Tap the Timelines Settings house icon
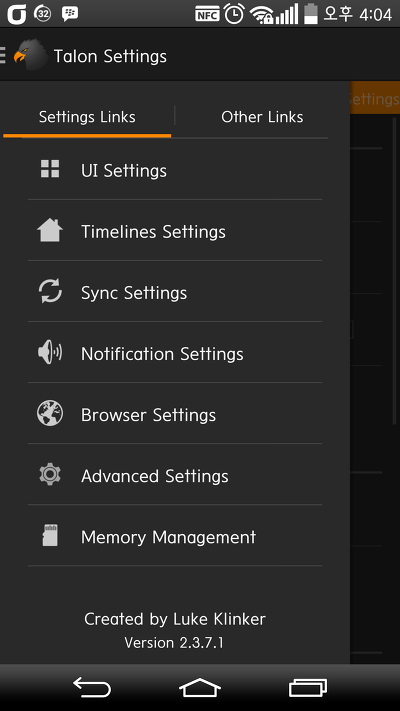400x711 pixels. tap(50, 230)
